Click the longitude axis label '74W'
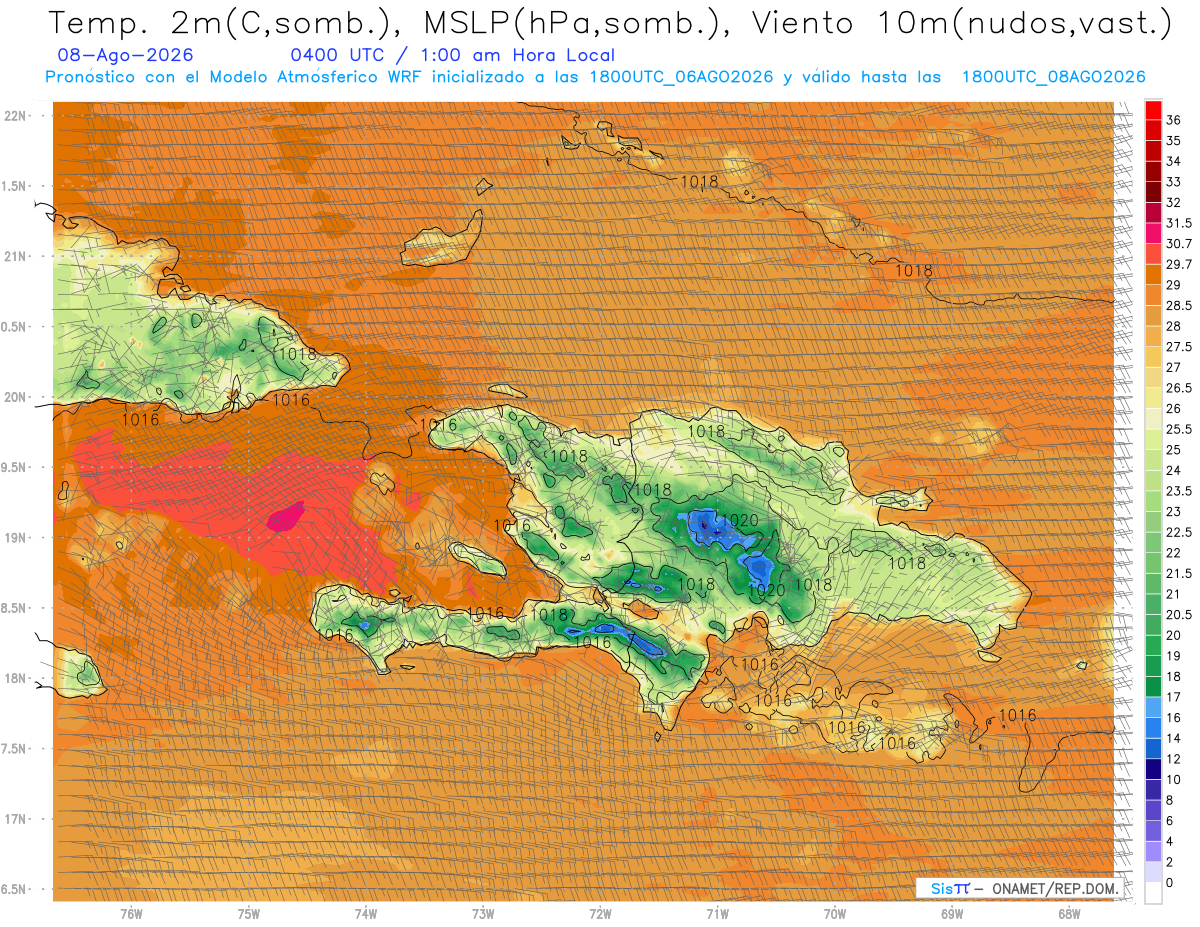 pos(366,913)
